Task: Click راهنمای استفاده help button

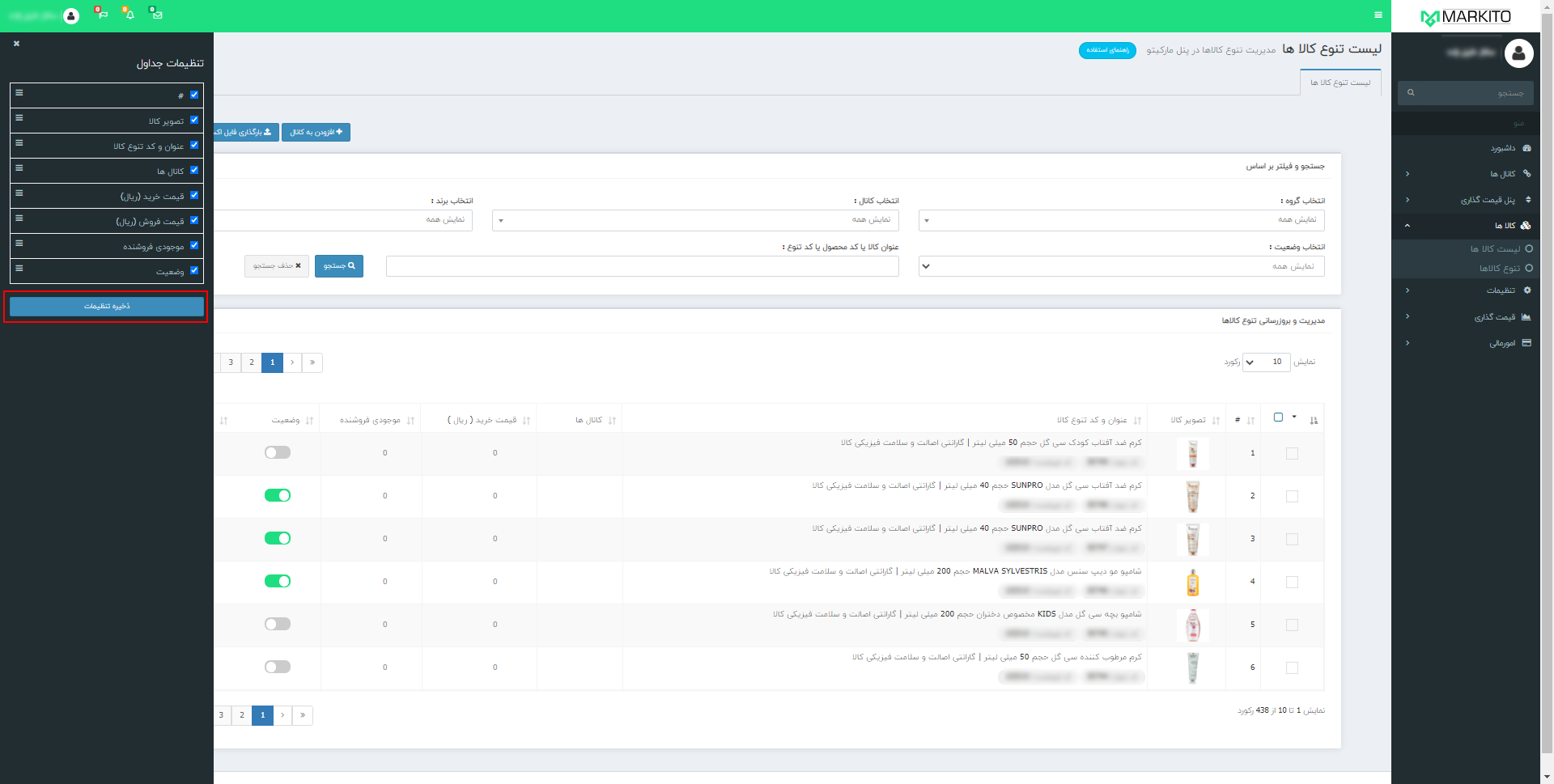Action: pyautogui.click(x=1107, y=50)
